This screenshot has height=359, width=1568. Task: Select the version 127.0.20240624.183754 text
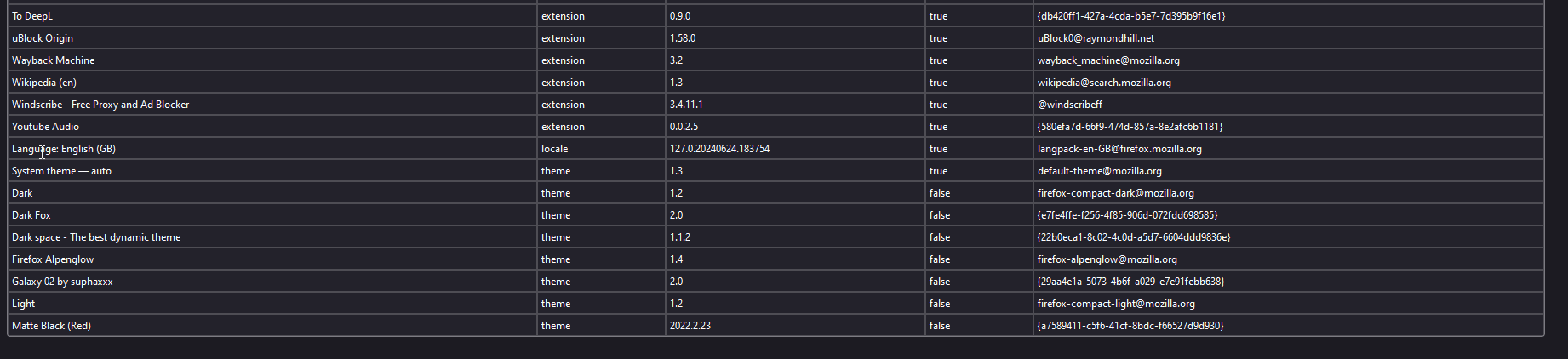click(719, 149)
